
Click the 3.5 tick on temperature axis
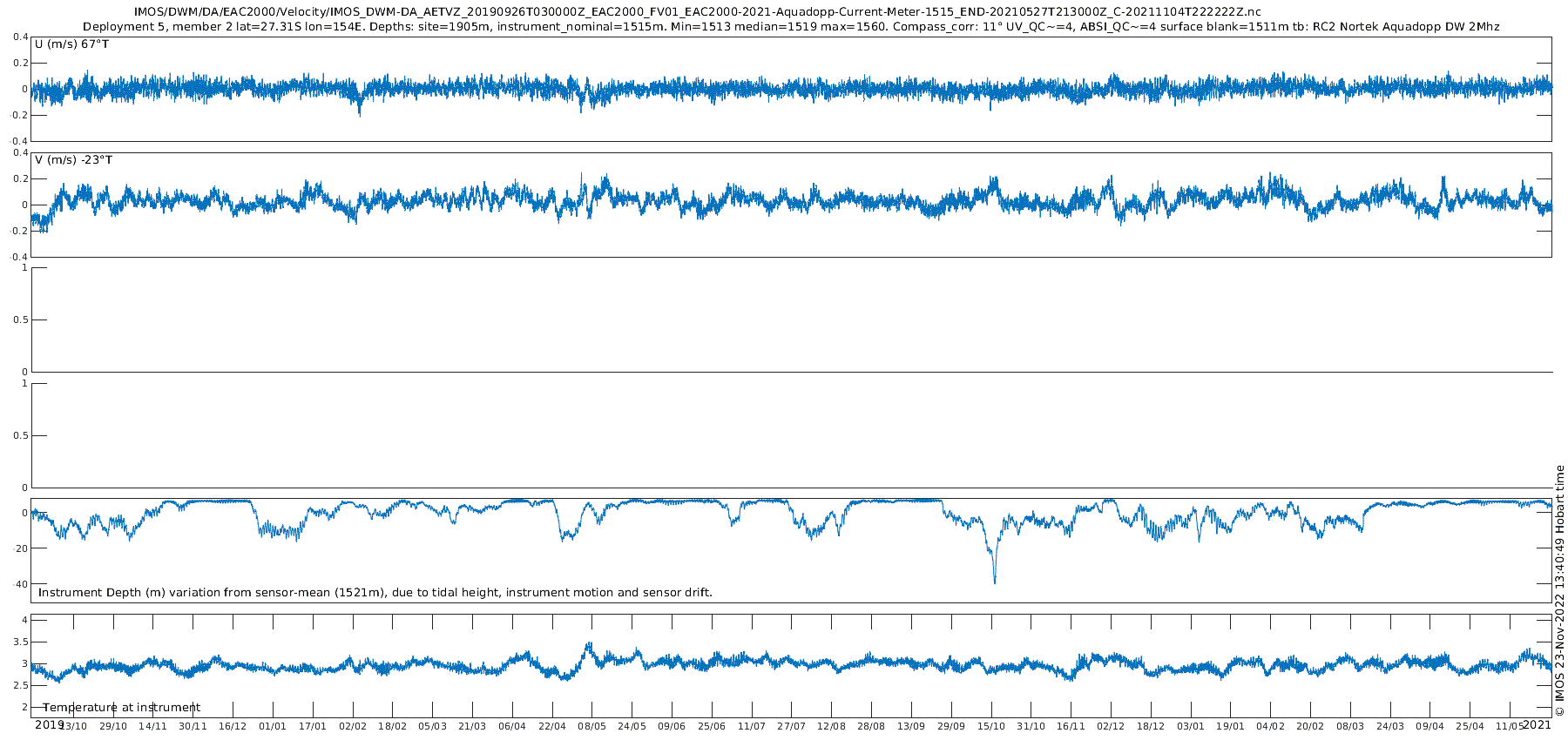click(19, 642)
